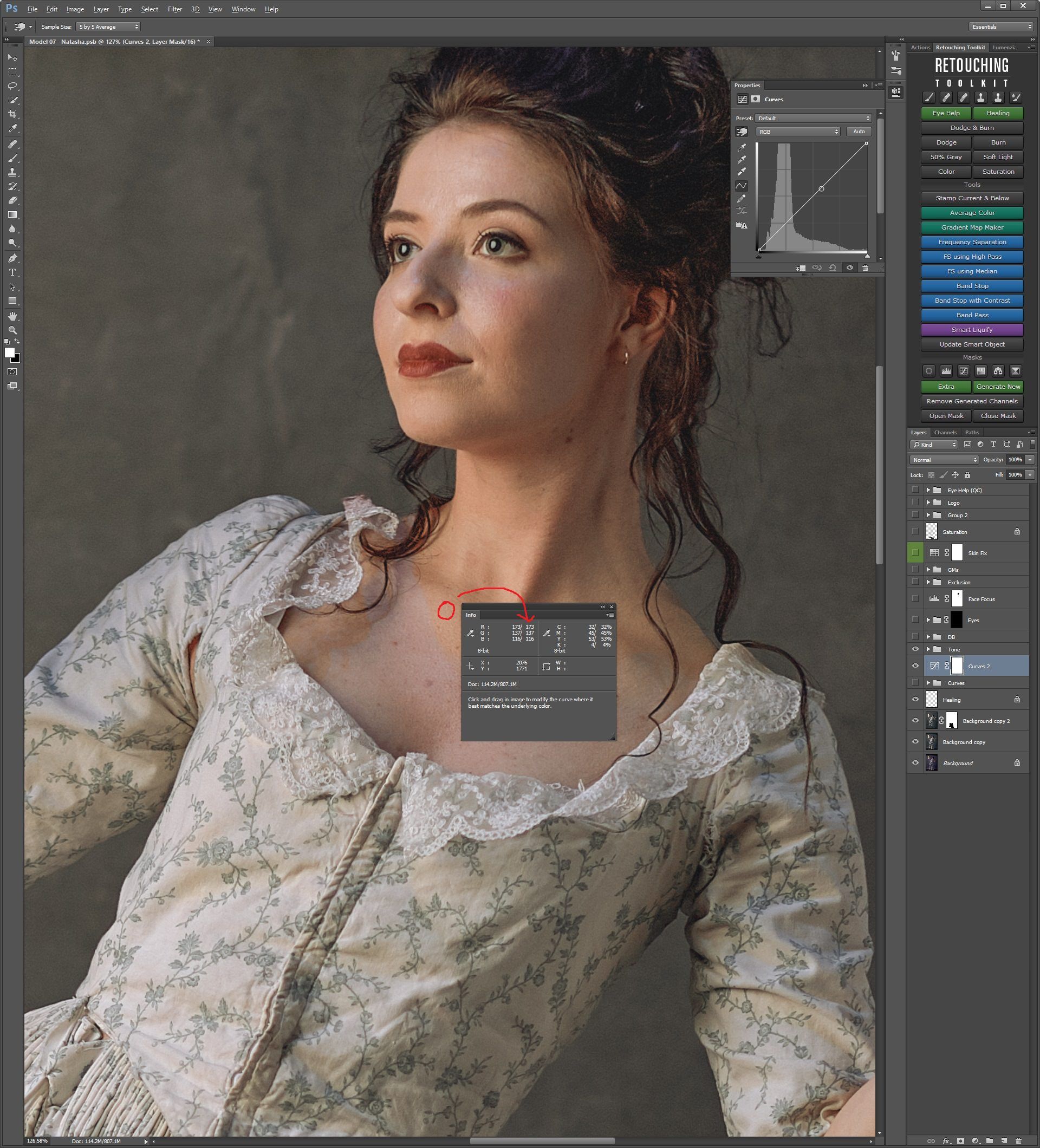Switch to the Actions tab

(920, 48)
